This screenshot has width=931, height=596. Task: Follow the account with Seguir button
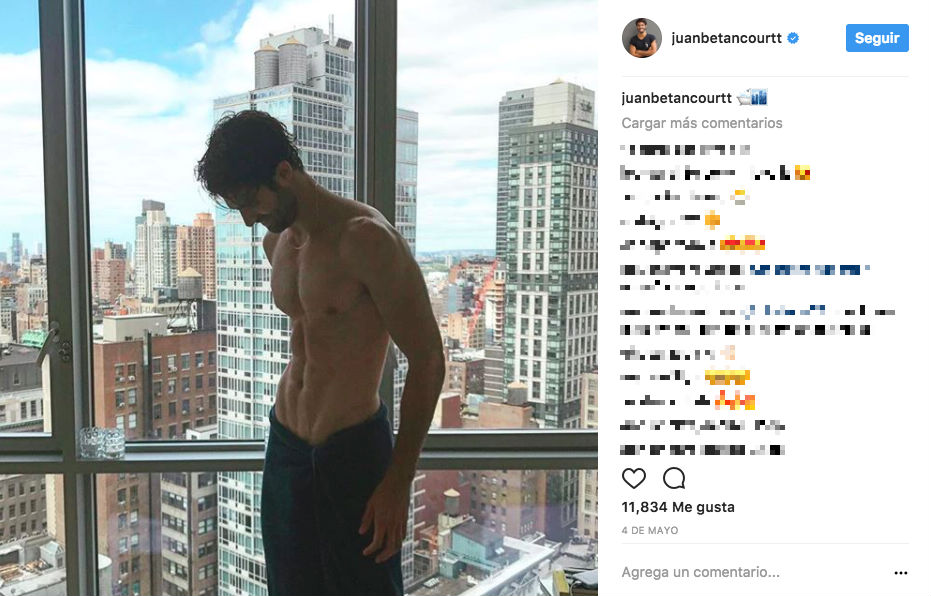click(876, 38)
